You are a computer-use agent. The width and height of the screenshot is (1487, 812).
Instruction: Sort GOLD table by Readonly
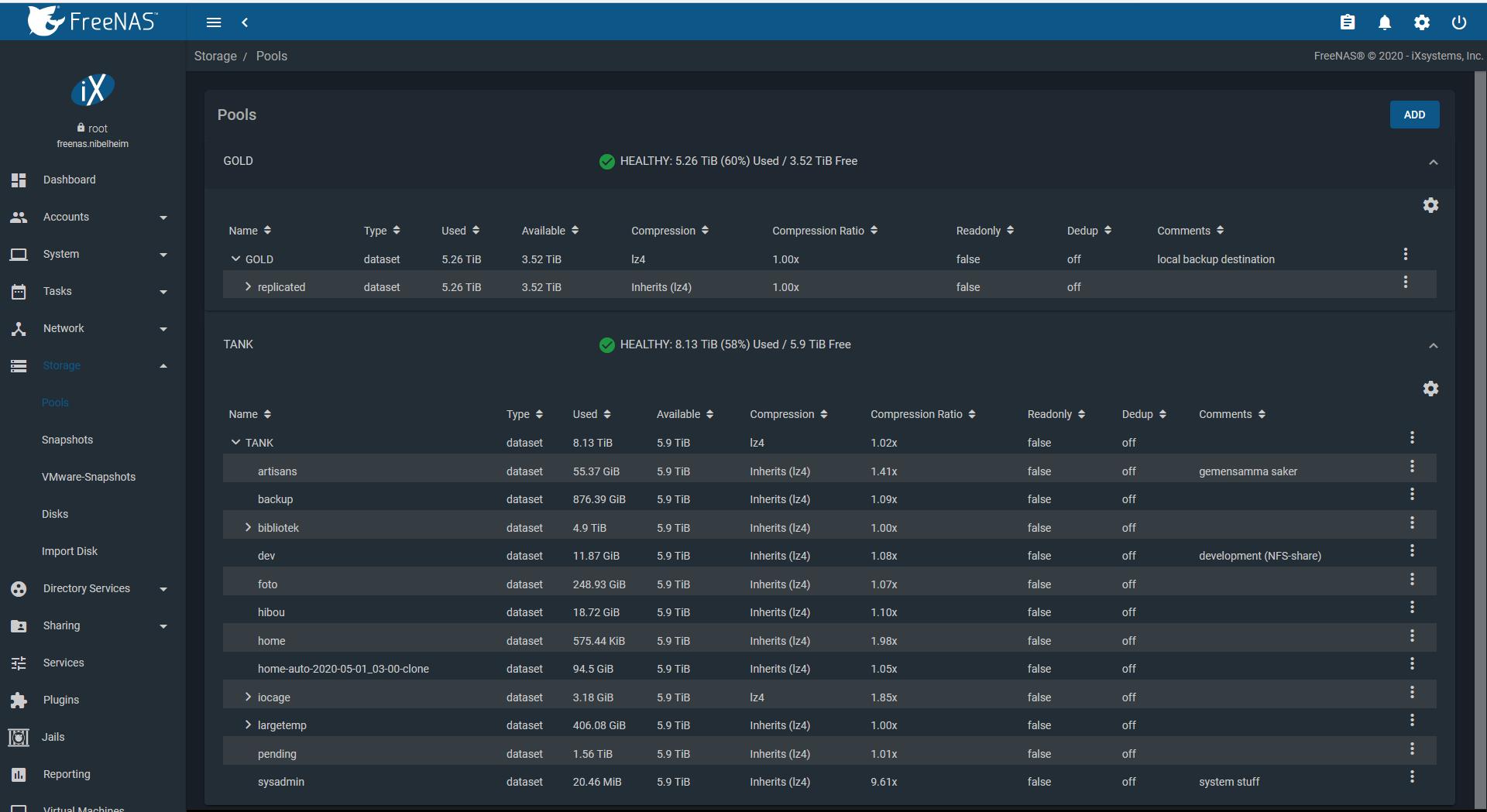coord(985,231)
